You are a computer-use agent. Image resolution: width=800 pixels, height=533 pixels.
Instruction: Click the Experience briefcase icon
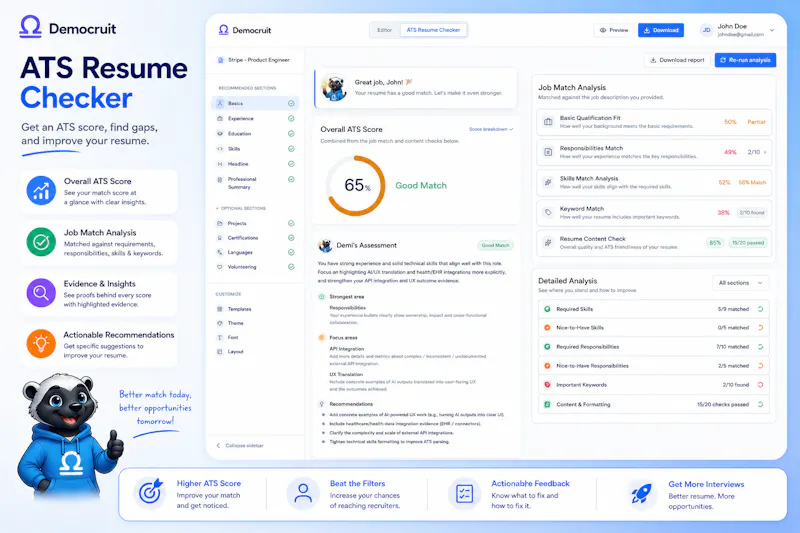coord(220,118)
